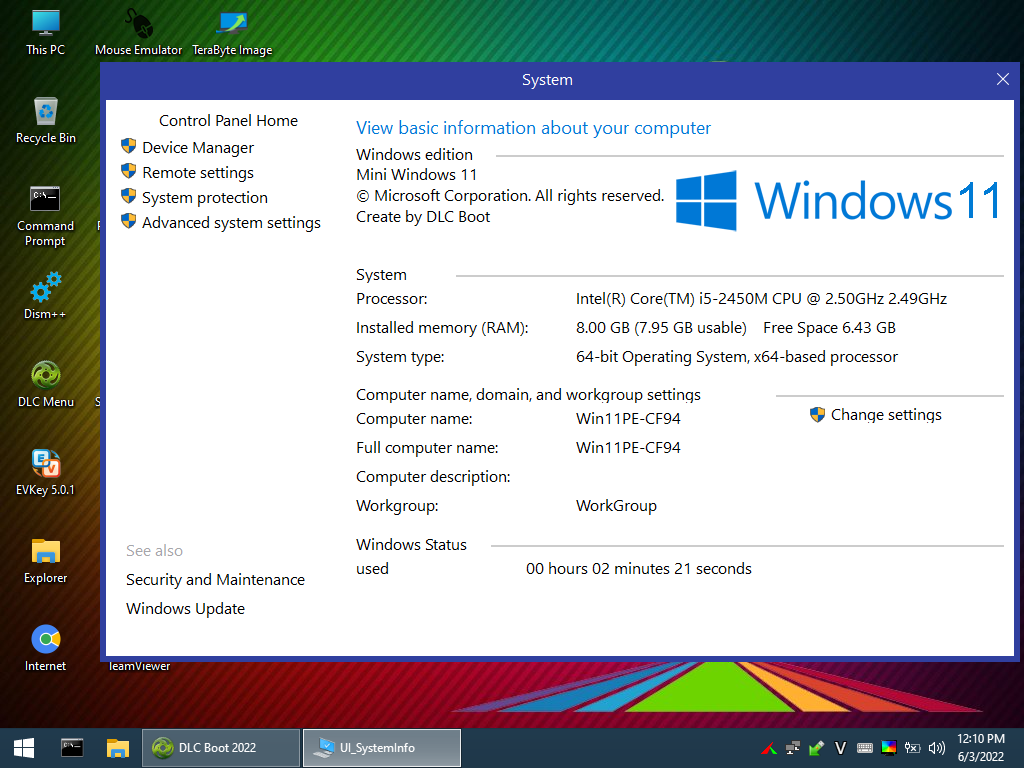This screenshot has height=768, width=1024.
Task: Open This PC desktop icon
Action: [x=46, y=32]
